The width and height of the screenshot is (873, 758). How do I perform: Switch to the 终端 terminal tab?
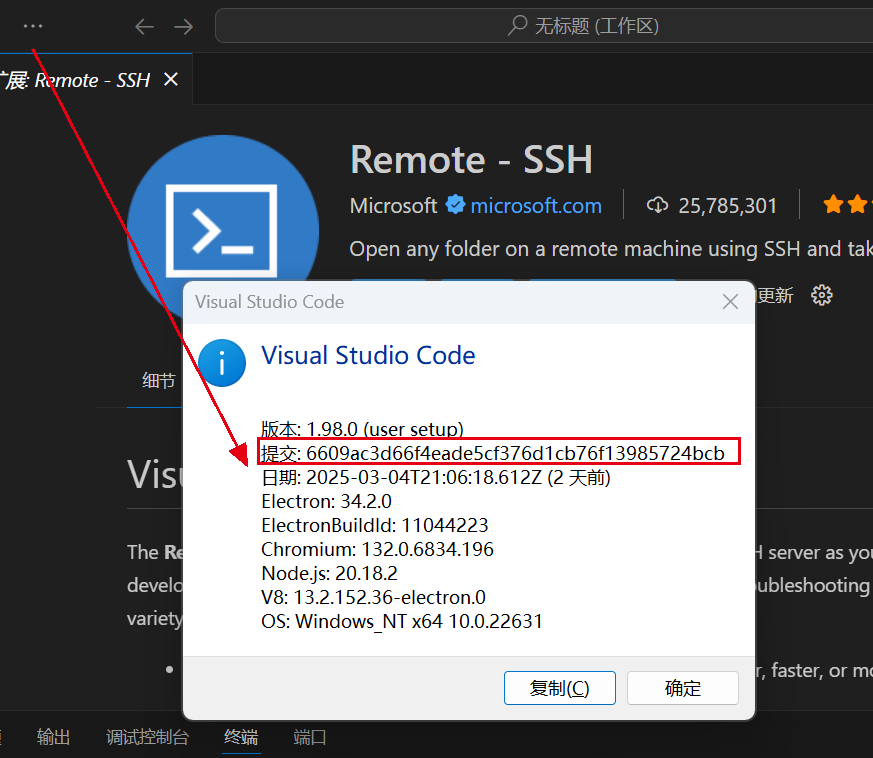click(x=241, y=737)
